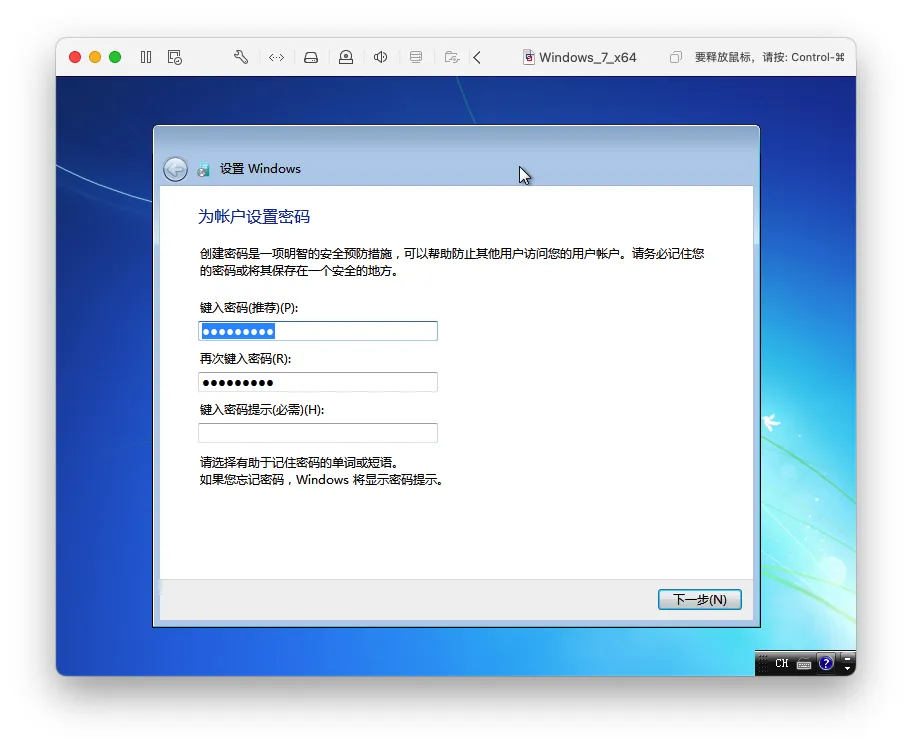Click the network adapter arrows icon
912x750 pixels.
(x=276, y=57)
